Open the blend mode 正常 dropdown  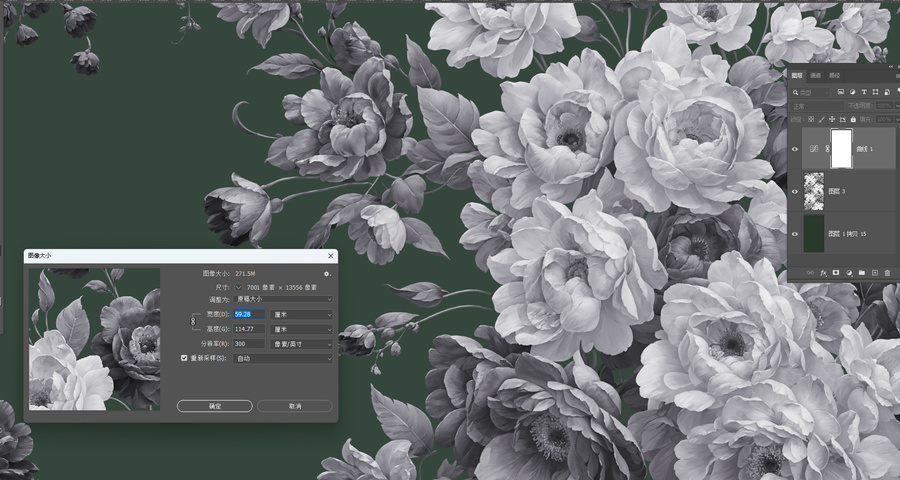coord(816,106)
